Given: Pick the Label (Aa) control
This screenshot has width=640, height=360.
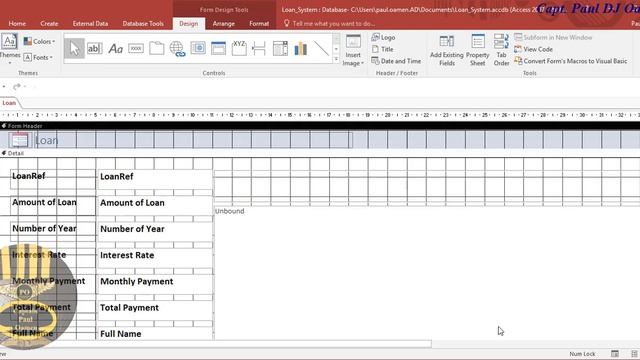Looking at the screenshot, I should point(116,49).
